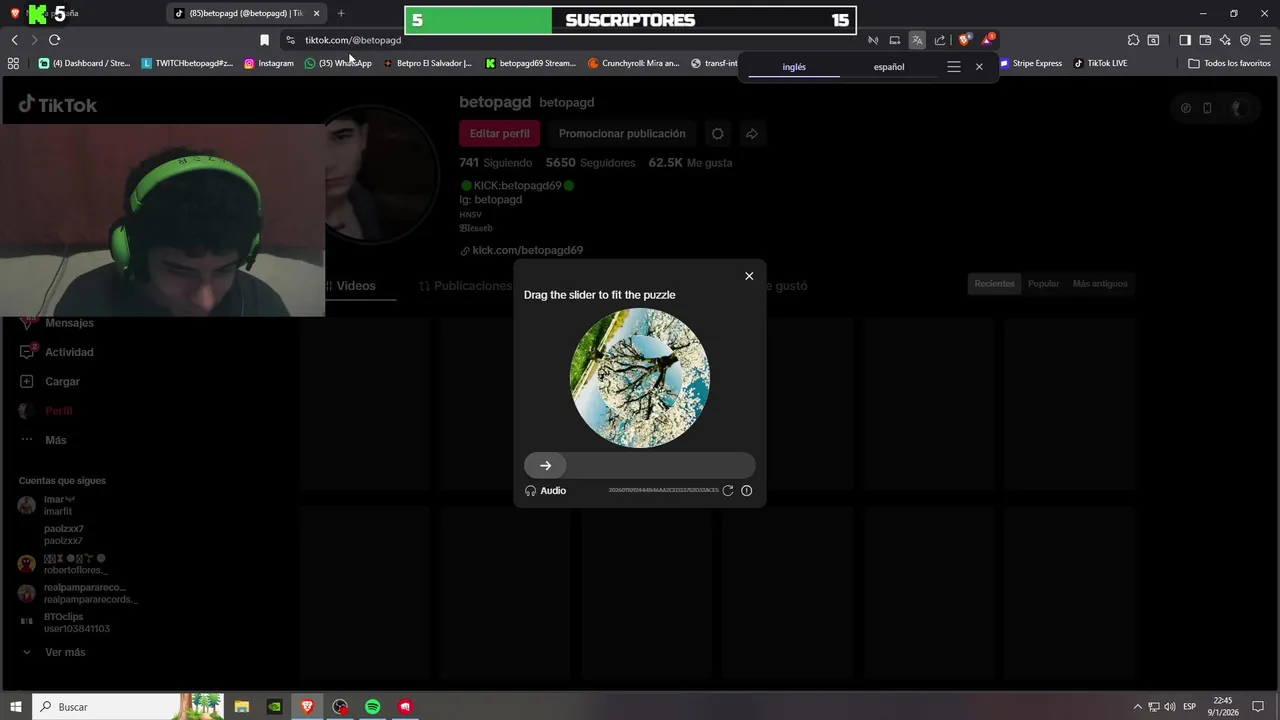This screenshot has width=1280, height=720.
Task: Open Stripe Express bookmark
Action: (x=1031, y=63)
